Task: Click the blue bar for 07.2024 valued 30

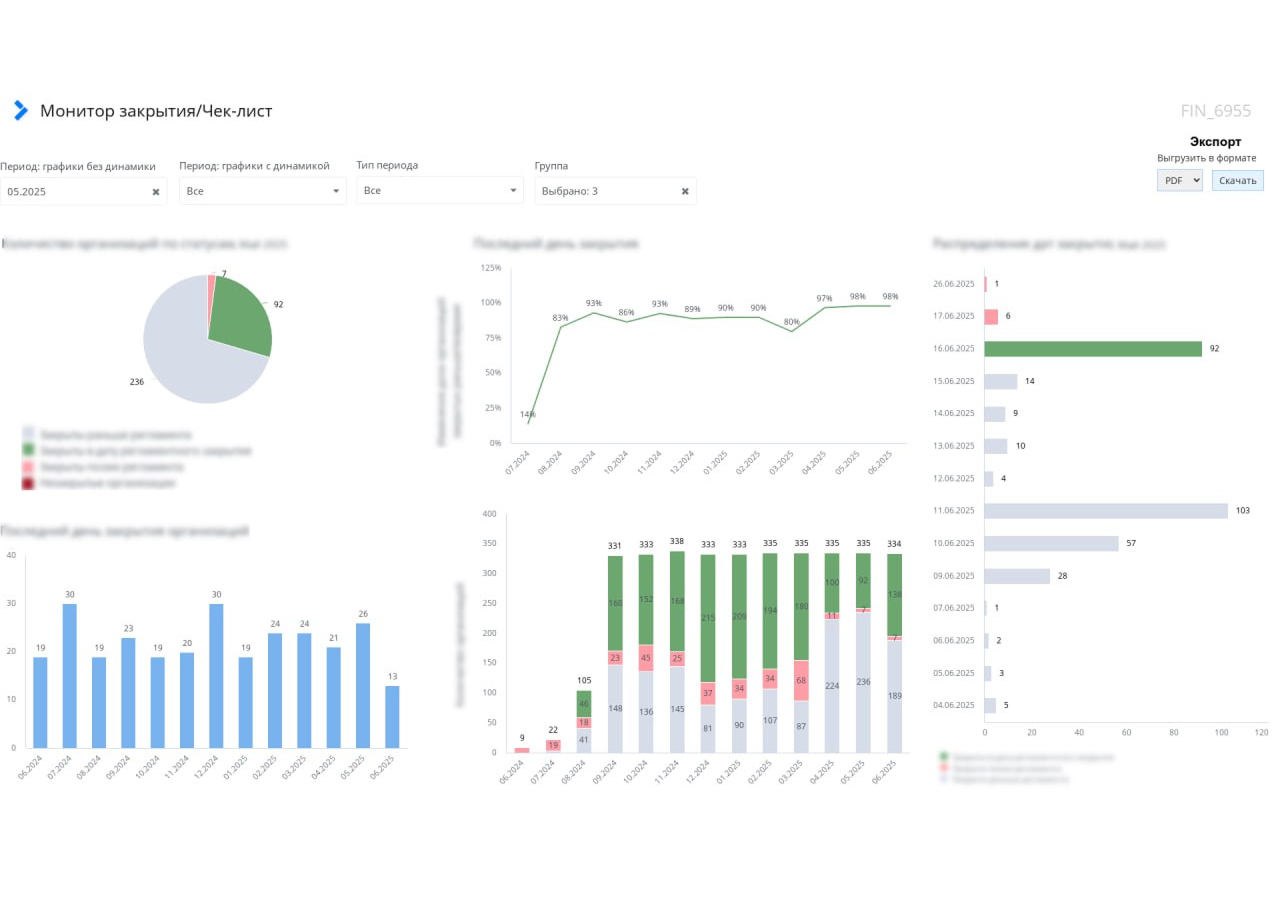Action: tap(70, 676)
